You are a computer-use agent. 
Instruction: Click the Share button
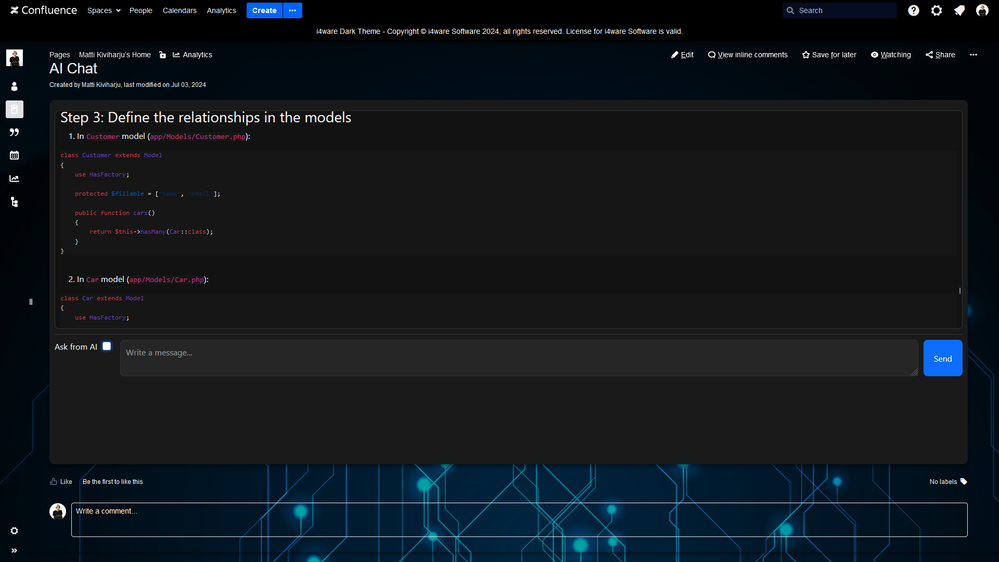940,55
